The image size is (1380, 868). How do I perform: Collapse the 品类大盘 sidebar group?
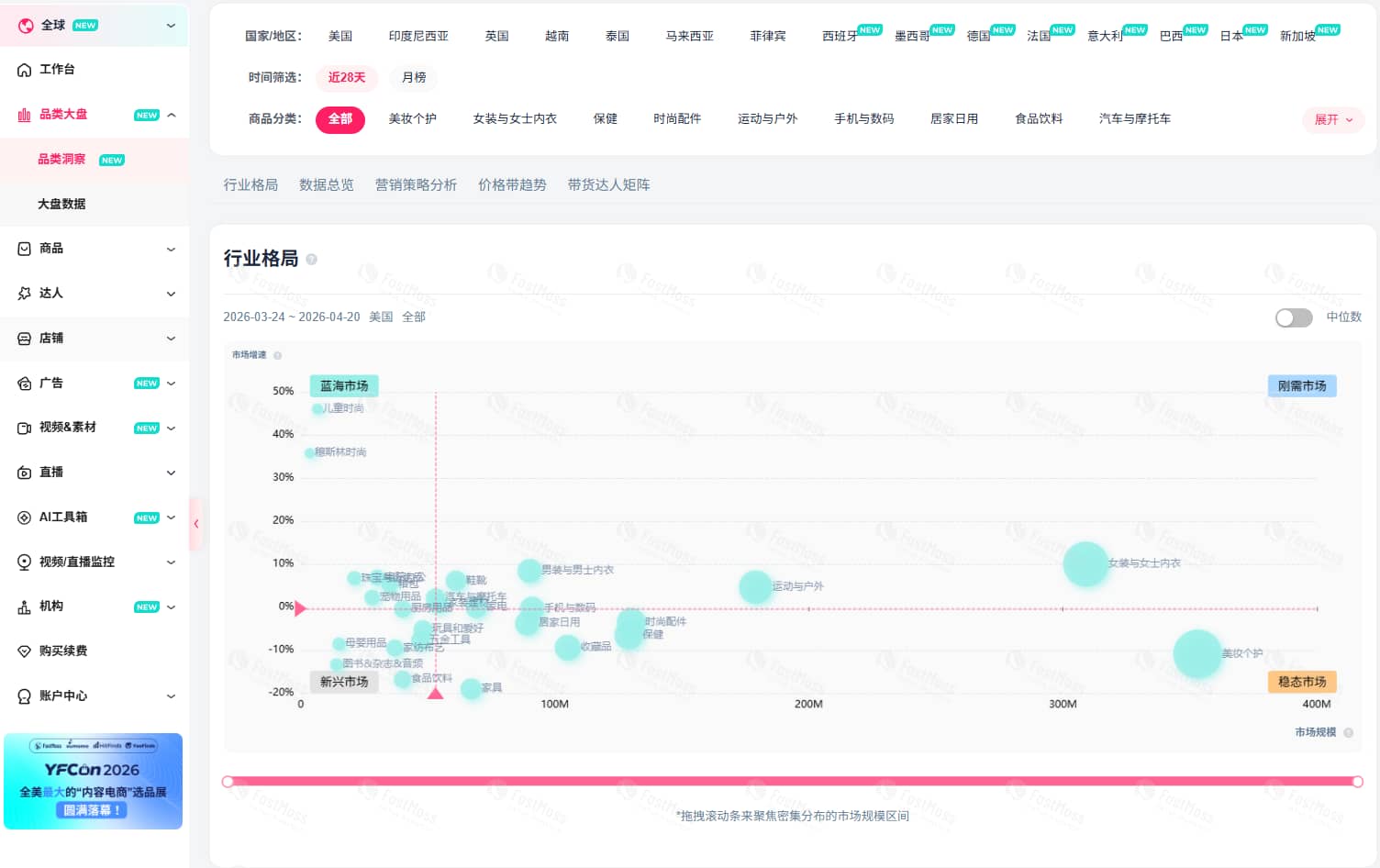(x=170, y=114)
